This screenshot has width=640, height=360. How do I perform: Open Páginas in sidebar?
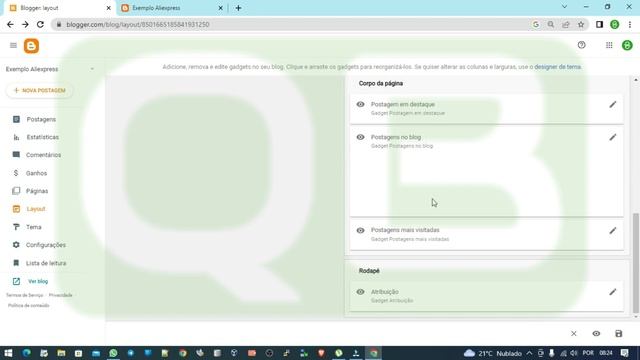[37, 191]
